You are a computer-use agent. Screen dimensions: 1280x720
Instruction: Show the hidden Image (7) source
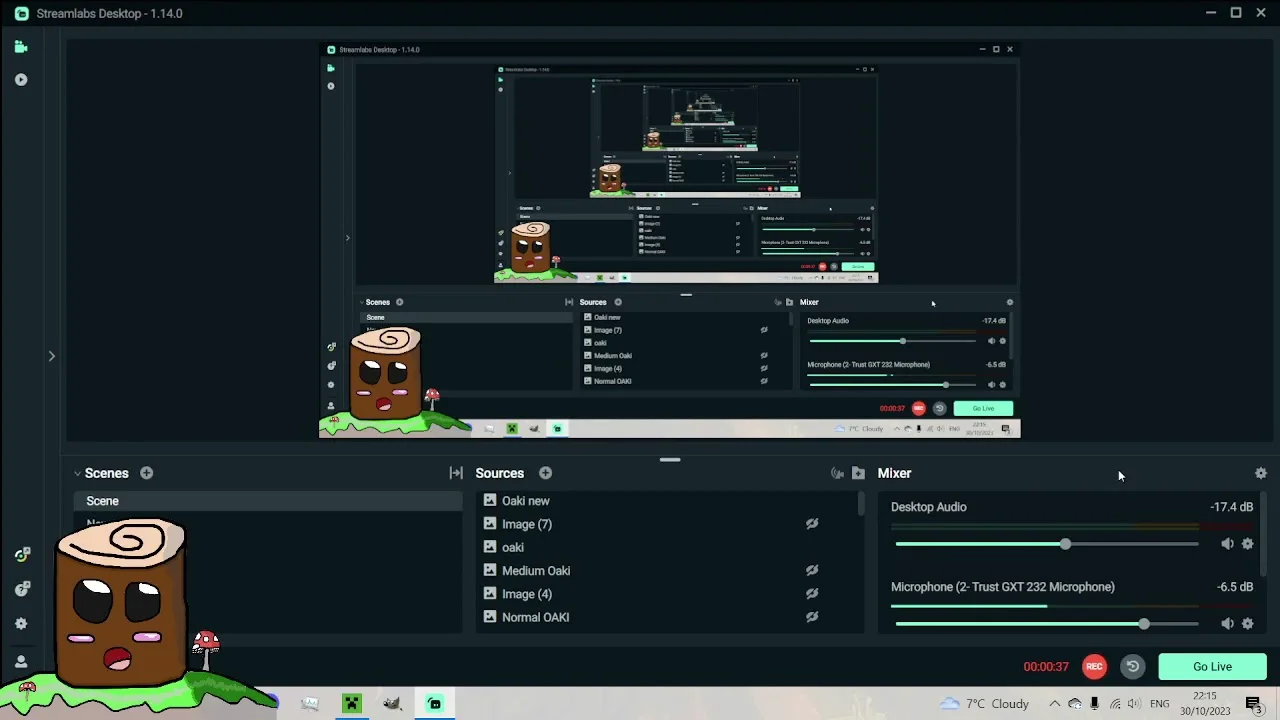click(812, 524)
